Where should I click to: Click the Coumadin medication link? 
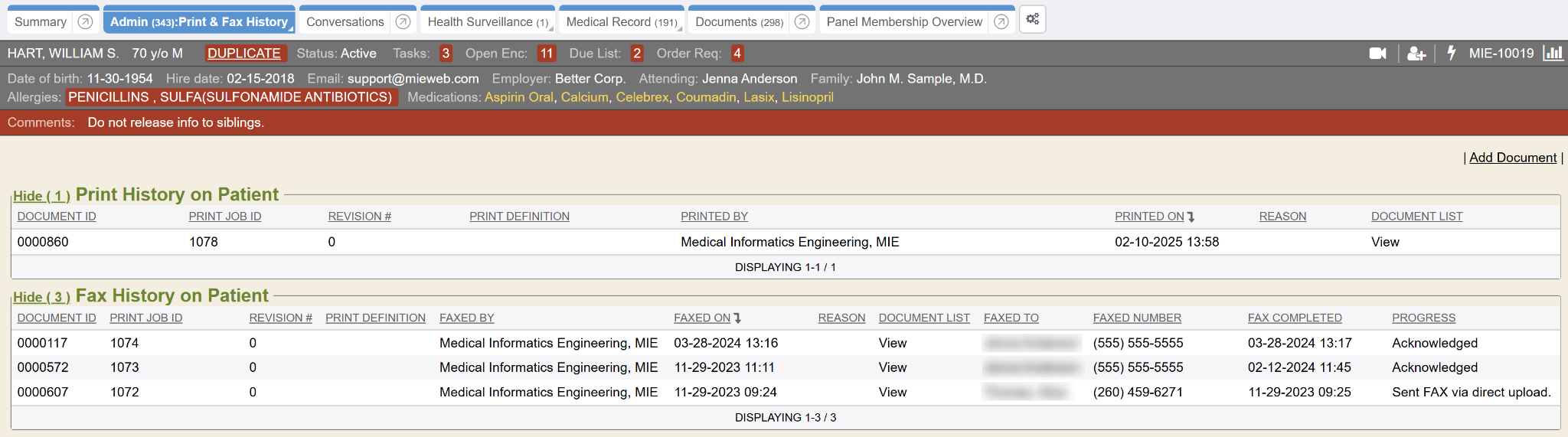coord(705,97)
